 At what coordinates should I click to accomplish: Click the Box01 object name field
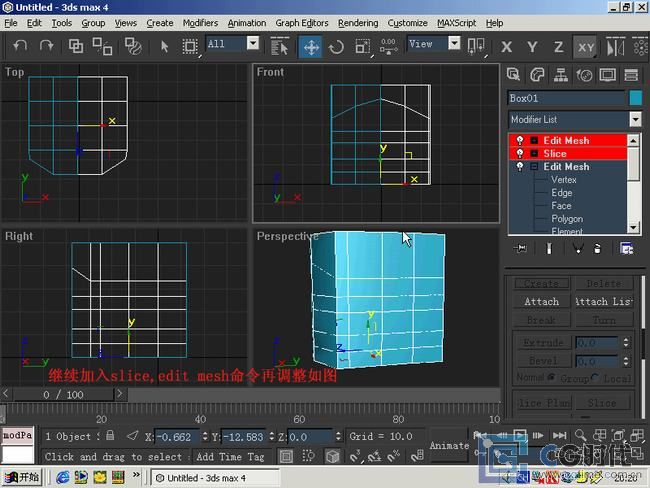pyautogui.click(x=566, y=98)
